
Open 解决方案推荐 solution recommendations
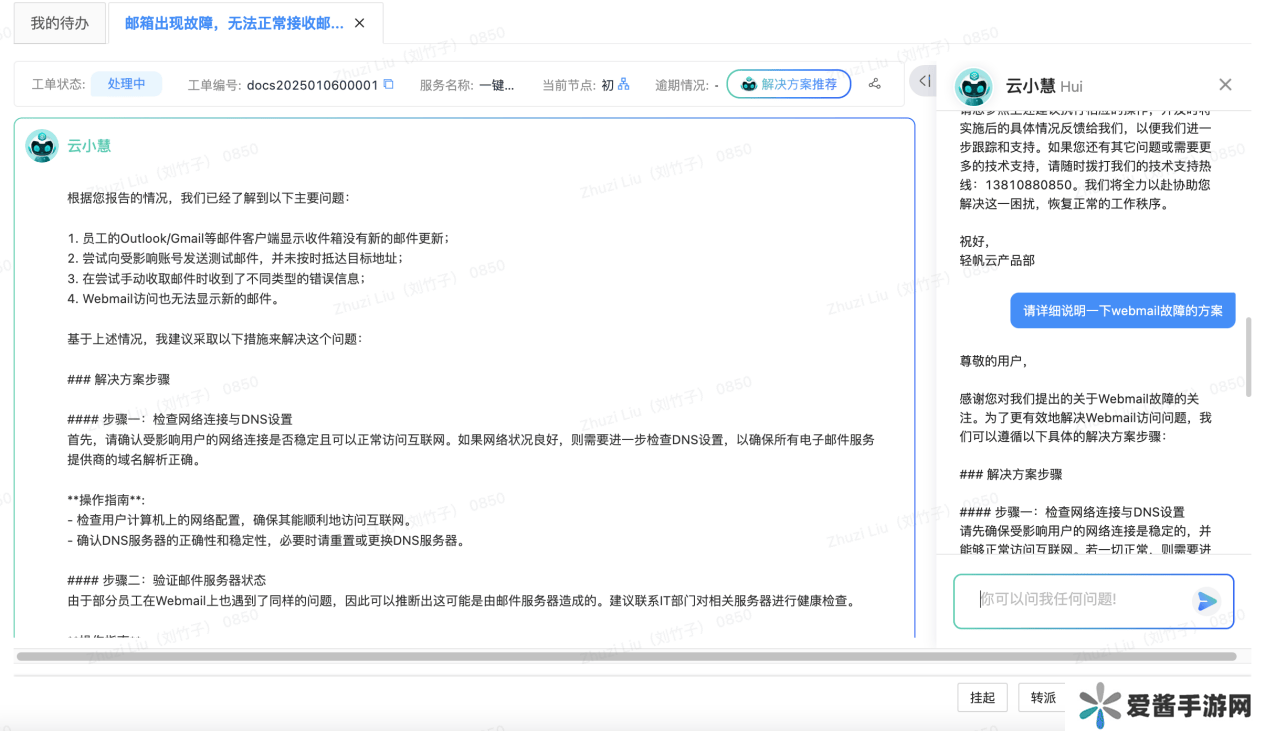789,85
